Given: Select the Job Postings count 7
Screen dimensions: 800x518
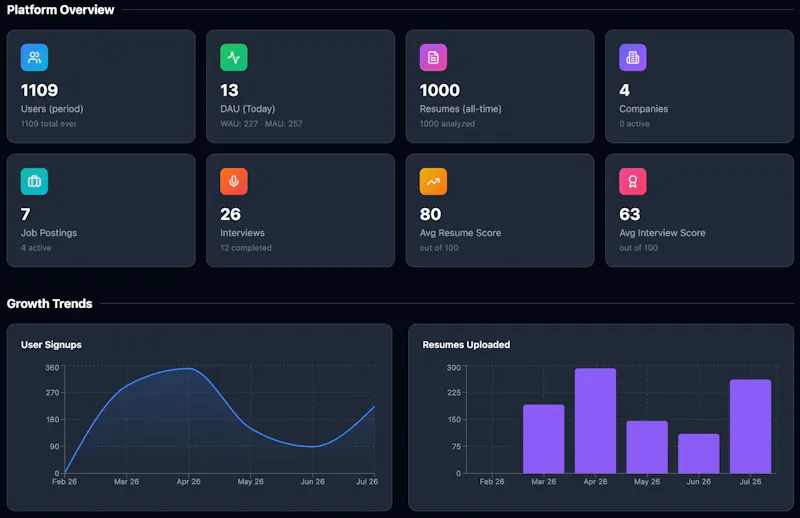Looking at the screenshot, I should tap(26, 214).
